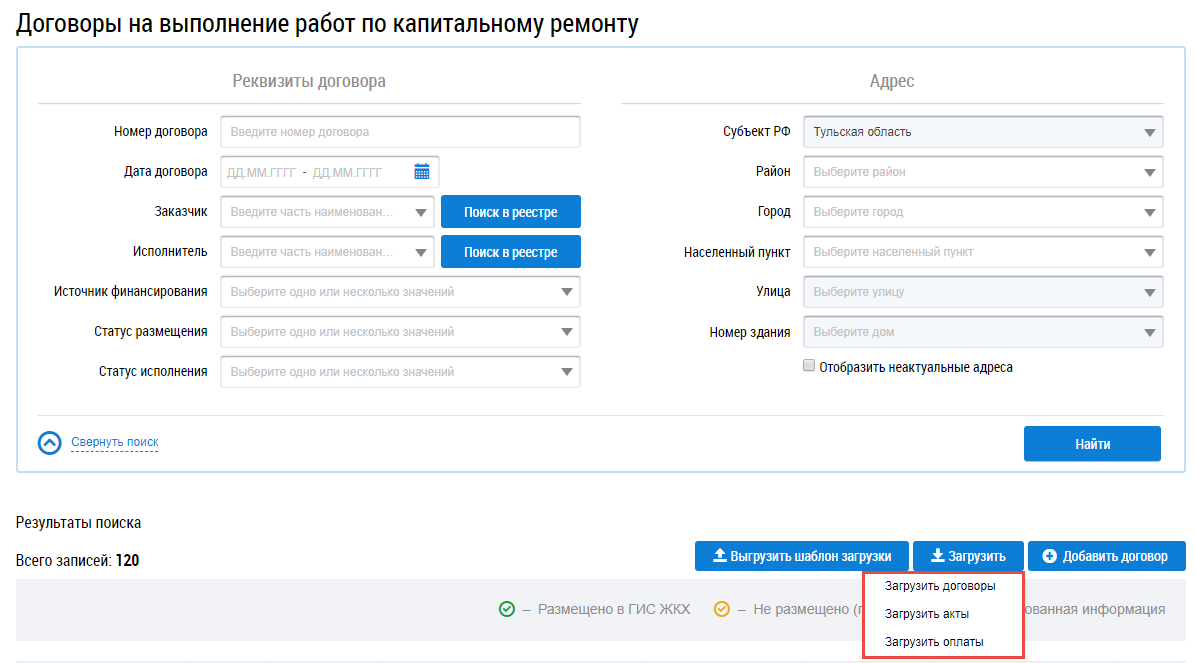Click yellow 'Не размещено' status icon

click(722, 609)
